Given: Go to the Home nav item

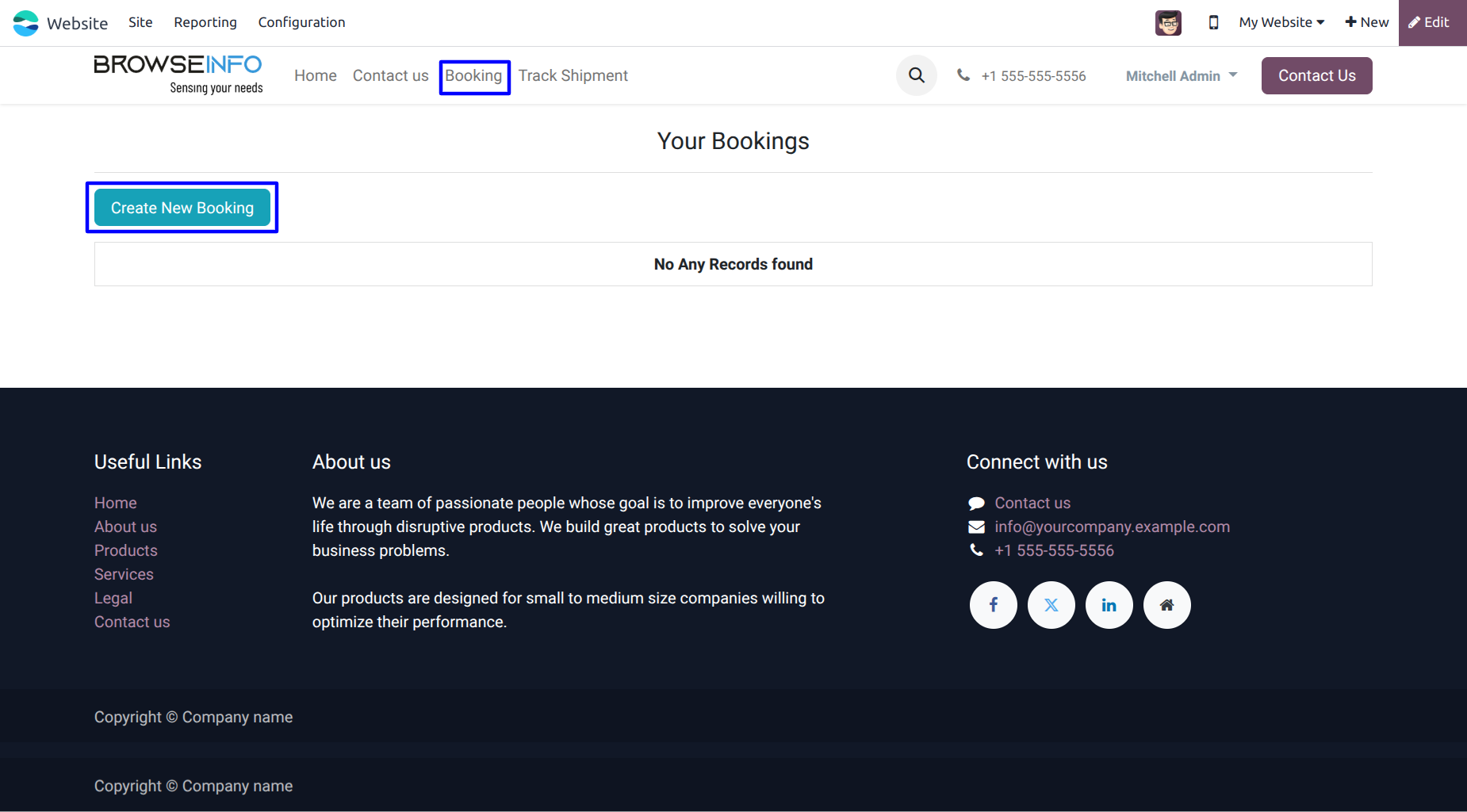Looking at the screenshot, I should coord(316,75).
